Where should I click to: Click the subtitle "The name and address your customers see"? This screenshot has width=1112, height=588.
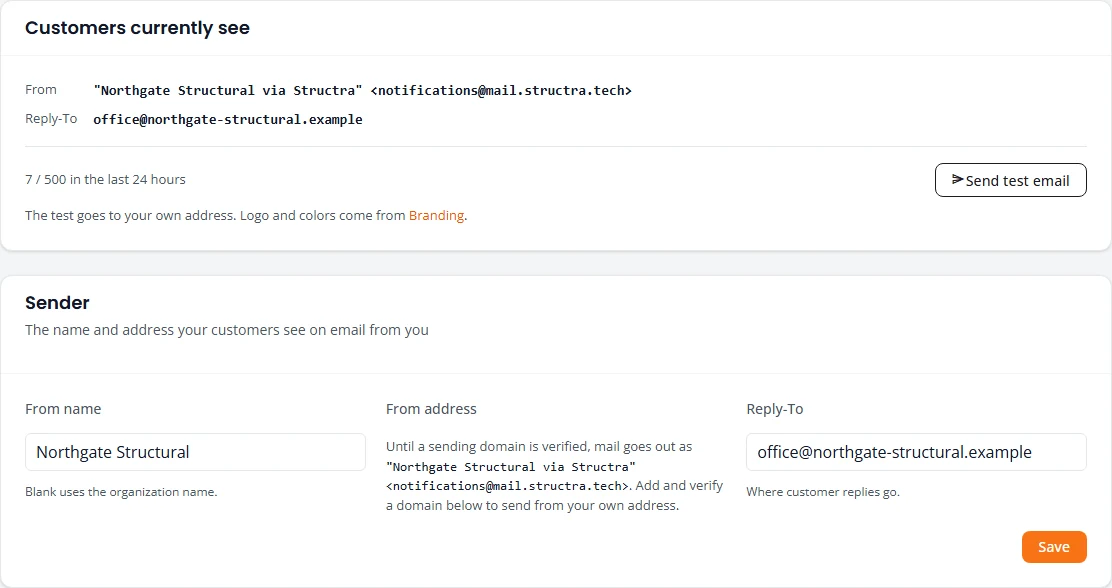[227, 330]
